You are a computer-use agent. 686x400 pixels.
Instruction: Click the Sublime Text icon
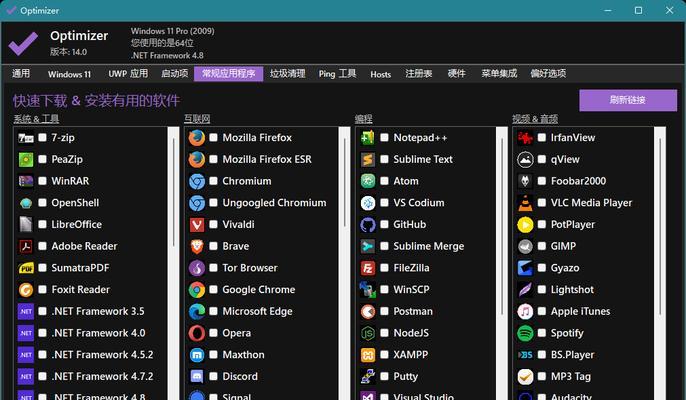click(368, 160)
